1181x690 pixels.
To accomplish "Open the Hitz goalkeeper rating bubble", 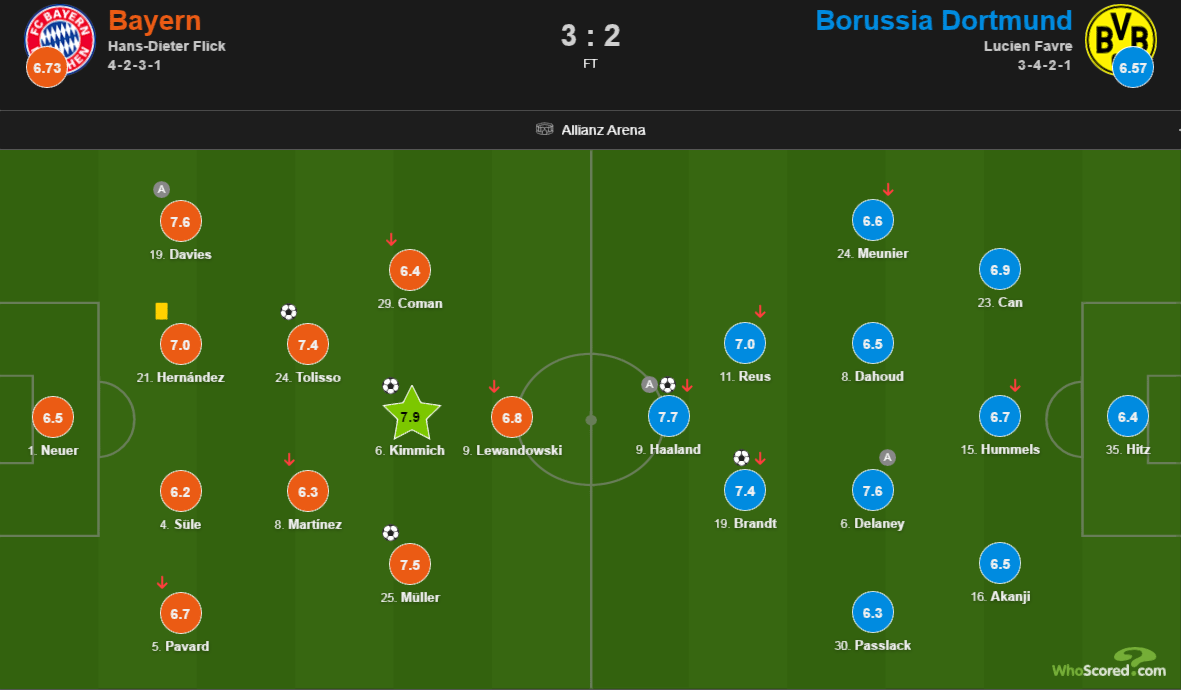I will 1128,417.
